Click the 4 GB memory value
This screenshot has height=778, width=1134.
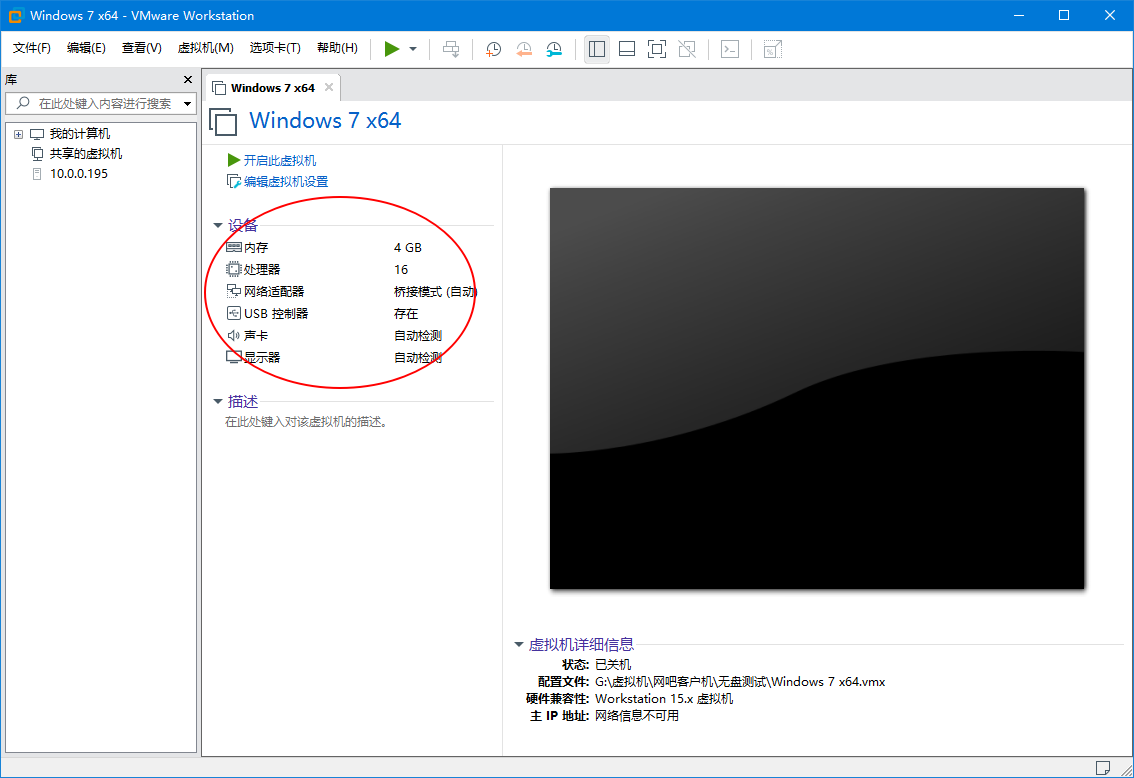click(x=408, y=247)
